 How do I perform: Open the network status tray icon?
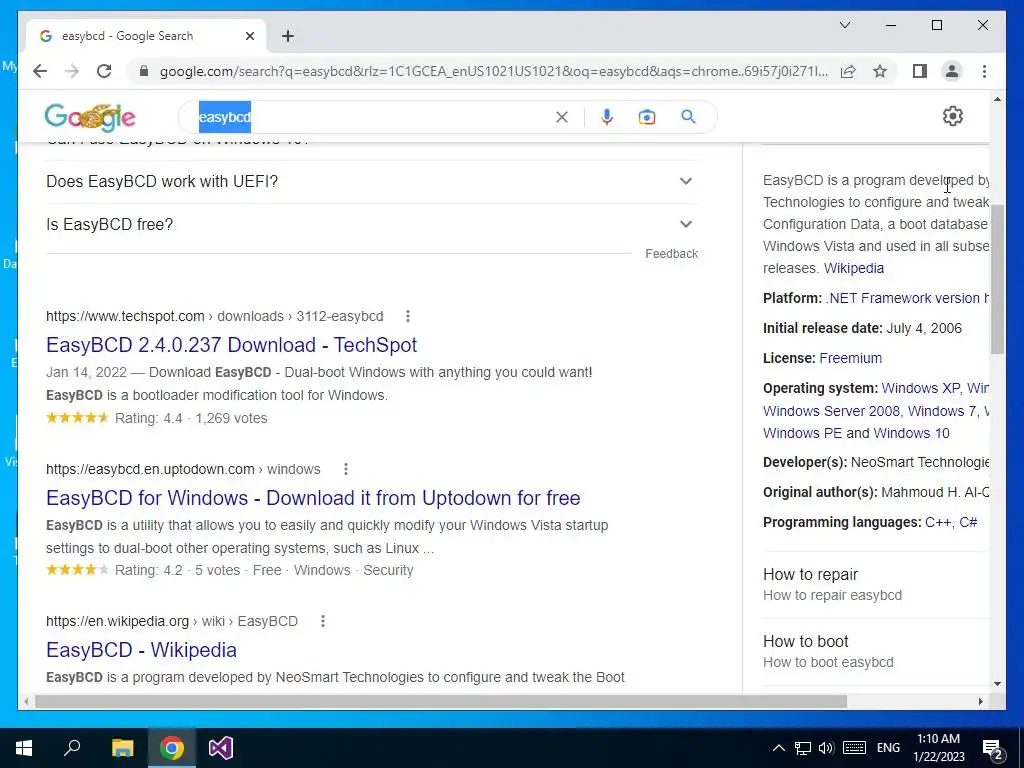803,748
